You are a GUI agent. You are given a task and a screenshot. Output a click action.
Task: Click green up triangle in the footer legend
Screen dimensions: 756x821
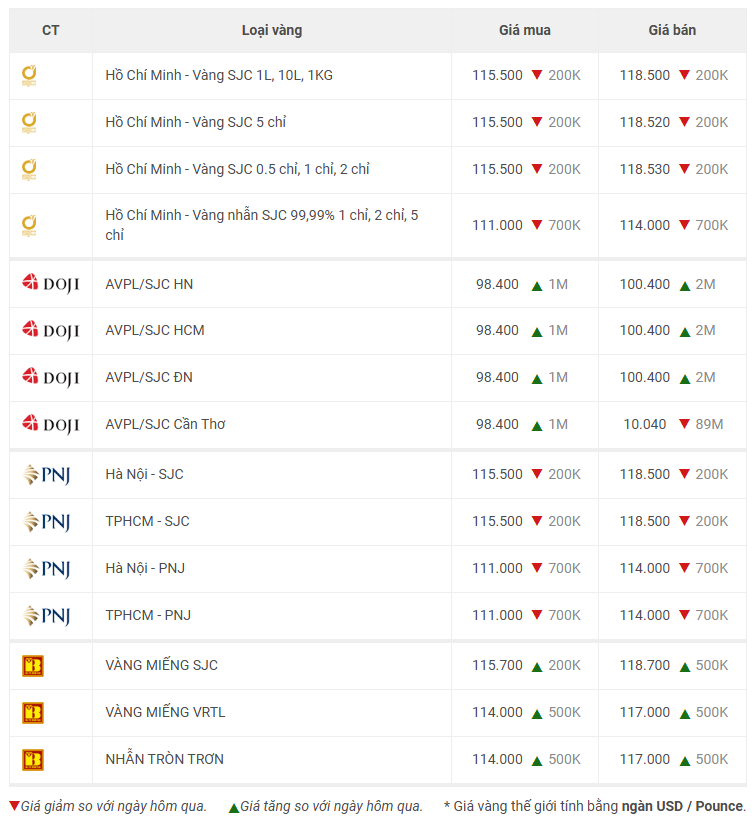[x=234, y=808]
